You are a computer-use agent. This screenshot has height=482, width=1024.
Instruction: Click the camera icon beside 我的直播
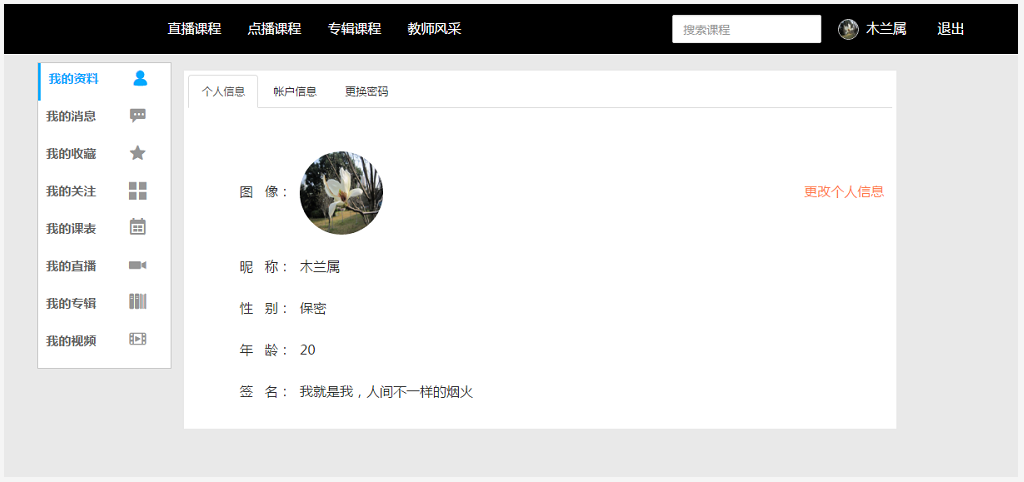[x=138, y=265]
